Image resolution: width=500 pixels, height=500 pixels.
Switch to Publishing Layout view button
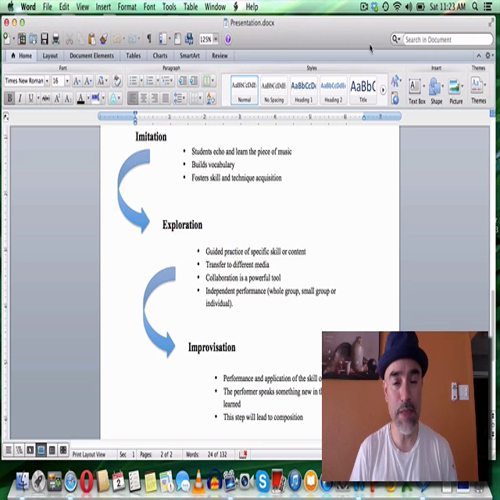tap(30, 450)
